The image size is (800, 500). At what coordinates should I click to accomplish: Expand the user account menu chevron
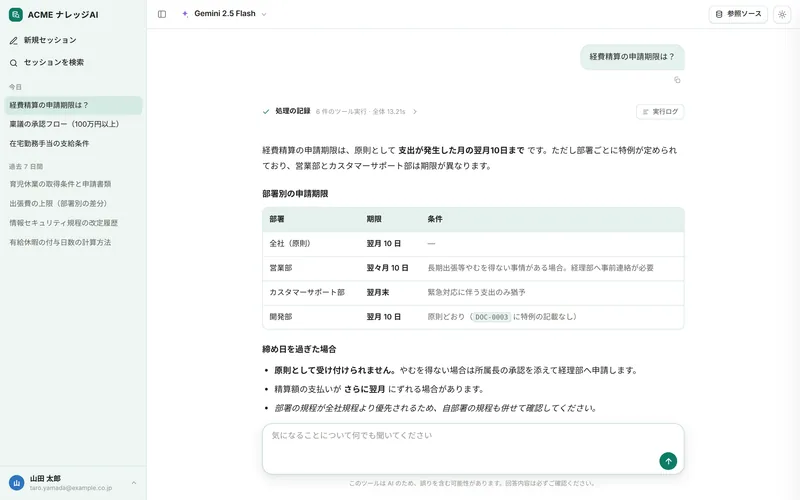click(134, 482)
